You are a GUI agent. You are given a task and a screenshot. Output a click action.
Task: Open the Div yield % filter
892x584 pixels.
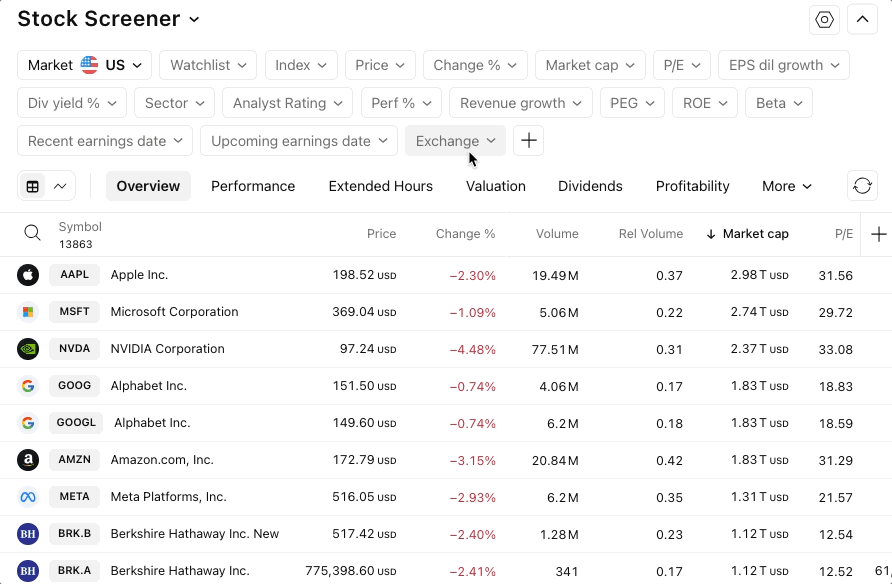tap(72, 103)
